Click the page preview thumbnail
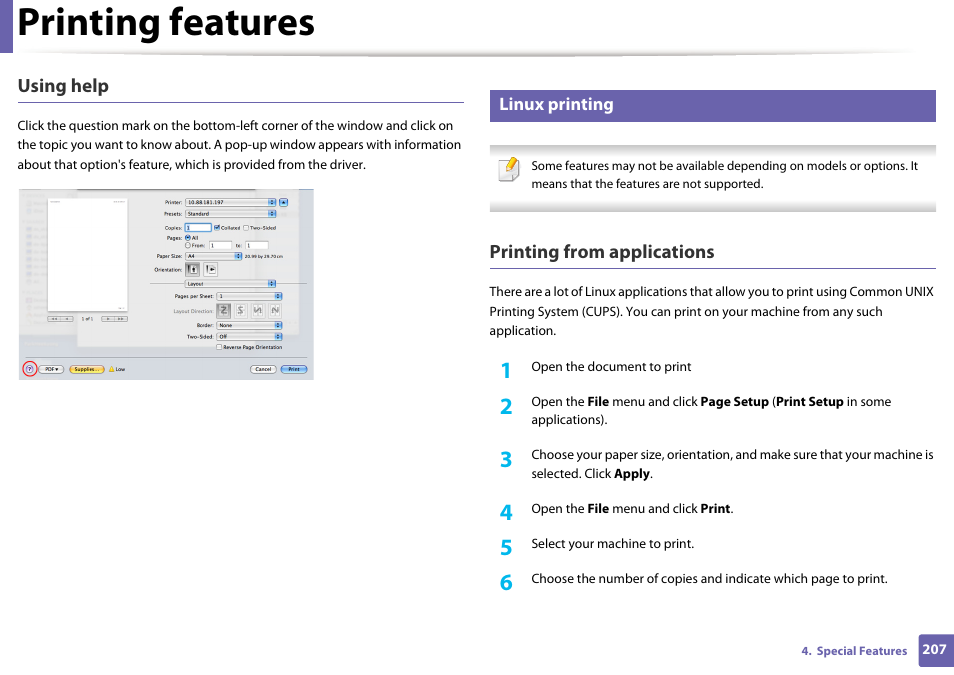 point(88,255)
